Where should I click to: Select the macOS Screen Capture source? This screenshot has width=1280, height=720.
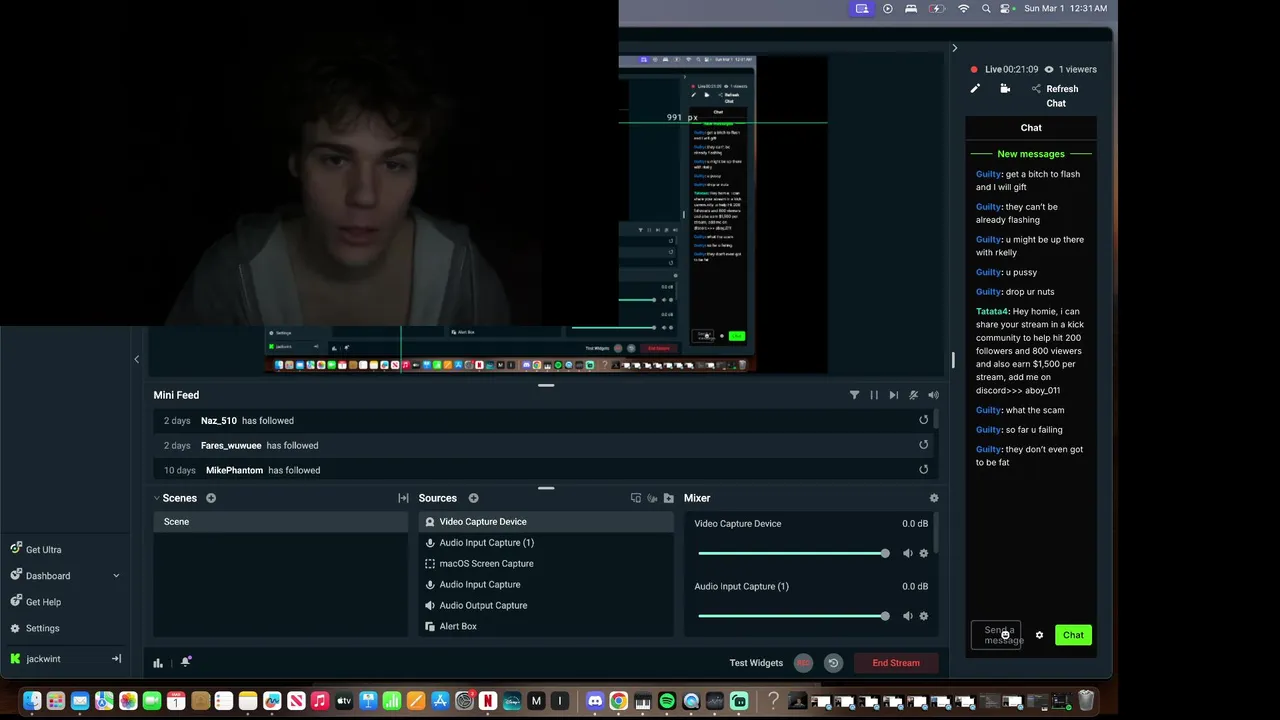546,564
